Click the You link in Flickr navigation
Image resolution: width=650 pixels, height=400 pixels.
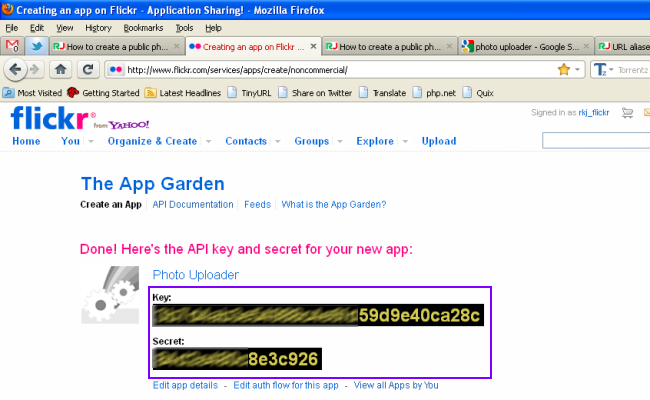pyautogui.click(x=70, y=141)
